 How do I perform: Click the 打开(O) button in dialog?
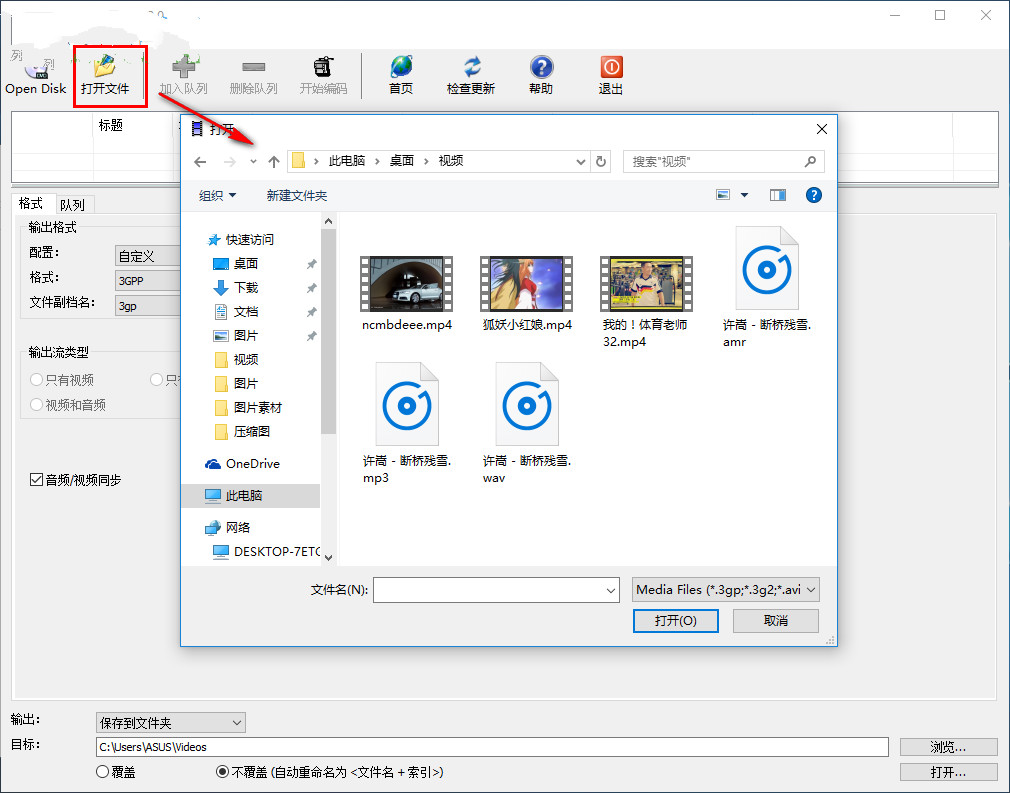point(675,620)
